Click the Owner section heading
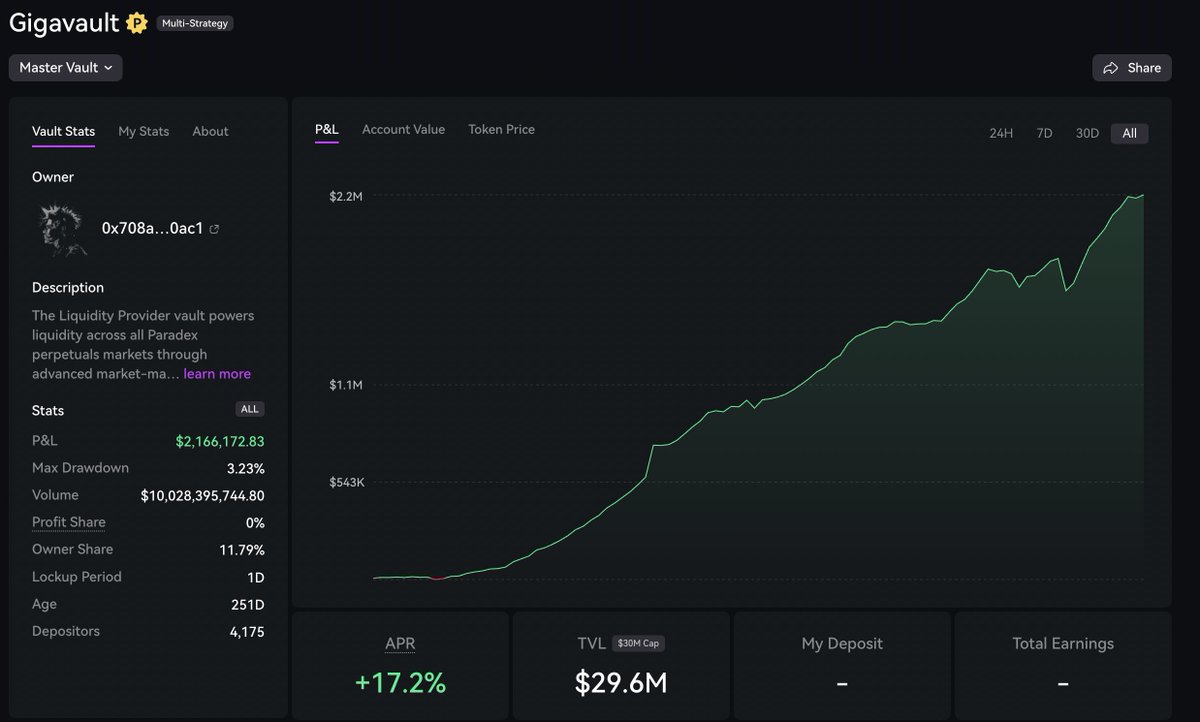Image resolution: width=1200 pixels, height=722 pixels. [x=53, y=177]
